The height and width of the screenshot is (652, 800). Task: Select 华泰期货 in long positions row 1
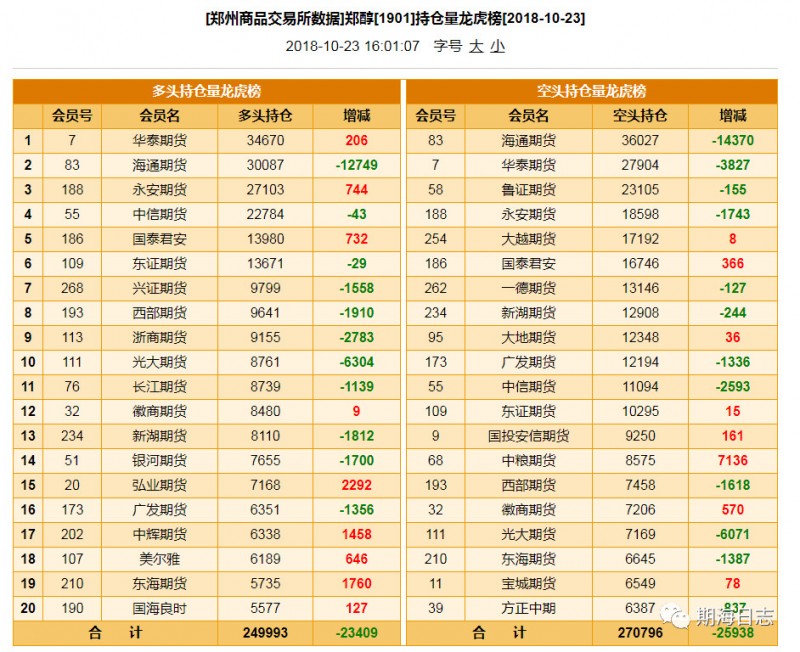click(160, 140)
